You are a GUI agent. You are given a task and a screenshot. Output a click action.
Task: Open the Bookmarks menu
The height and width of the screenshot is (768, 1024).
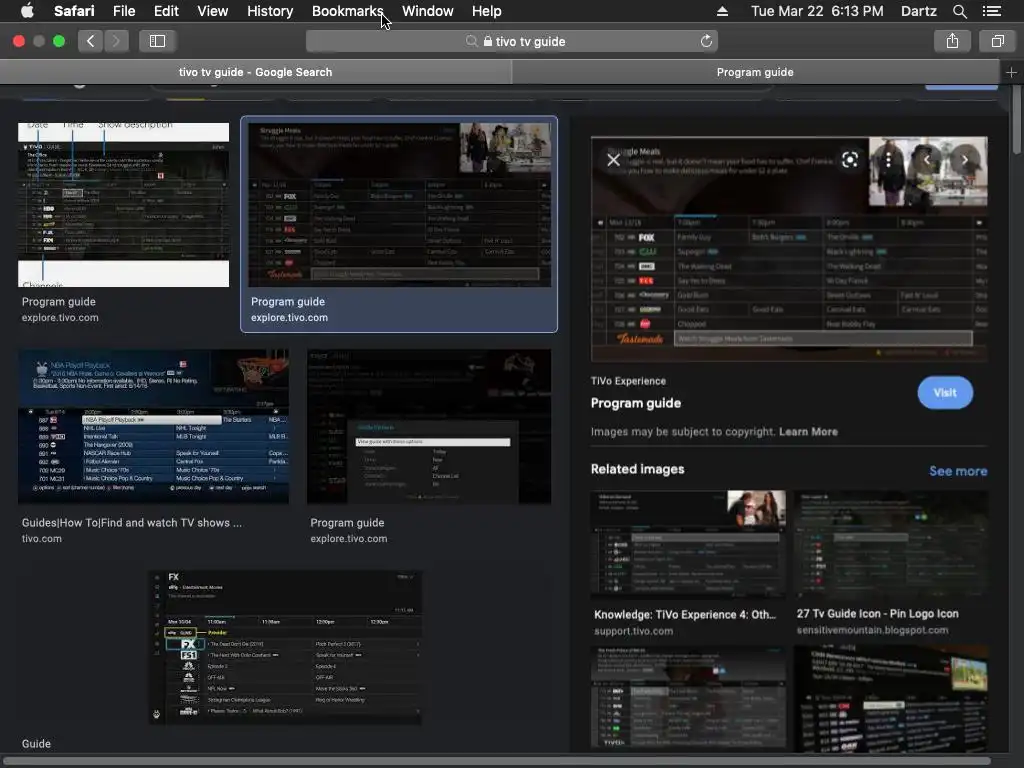tap(347, 11)
